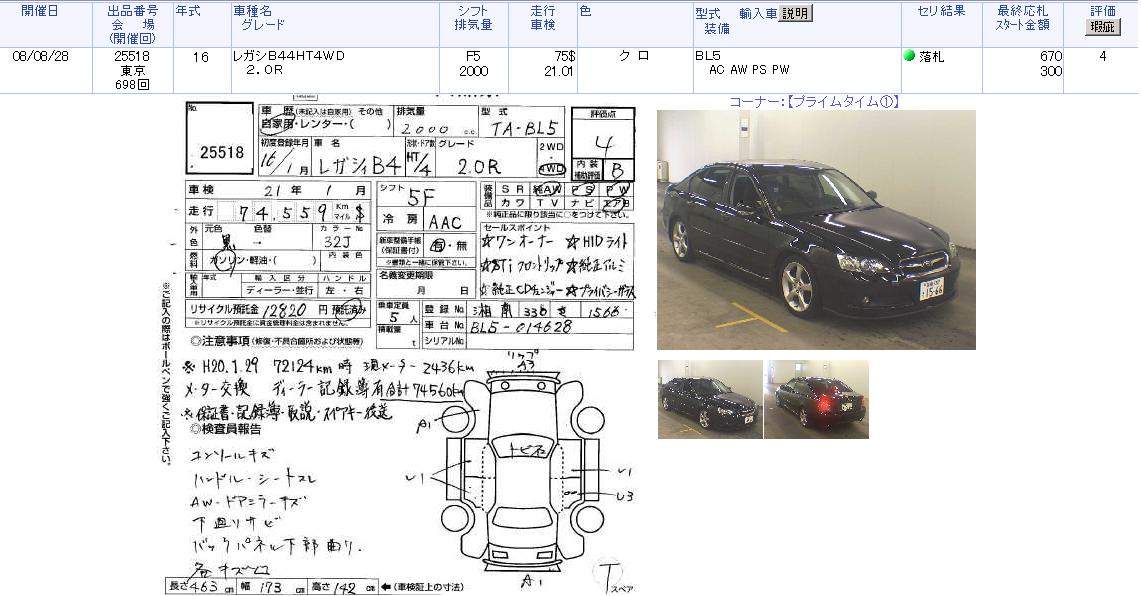Image resolution: width=1141 pixels, height=596 pixels.
Task: Open the side view thumbnail photo
Action: click(x=710, y=400)
